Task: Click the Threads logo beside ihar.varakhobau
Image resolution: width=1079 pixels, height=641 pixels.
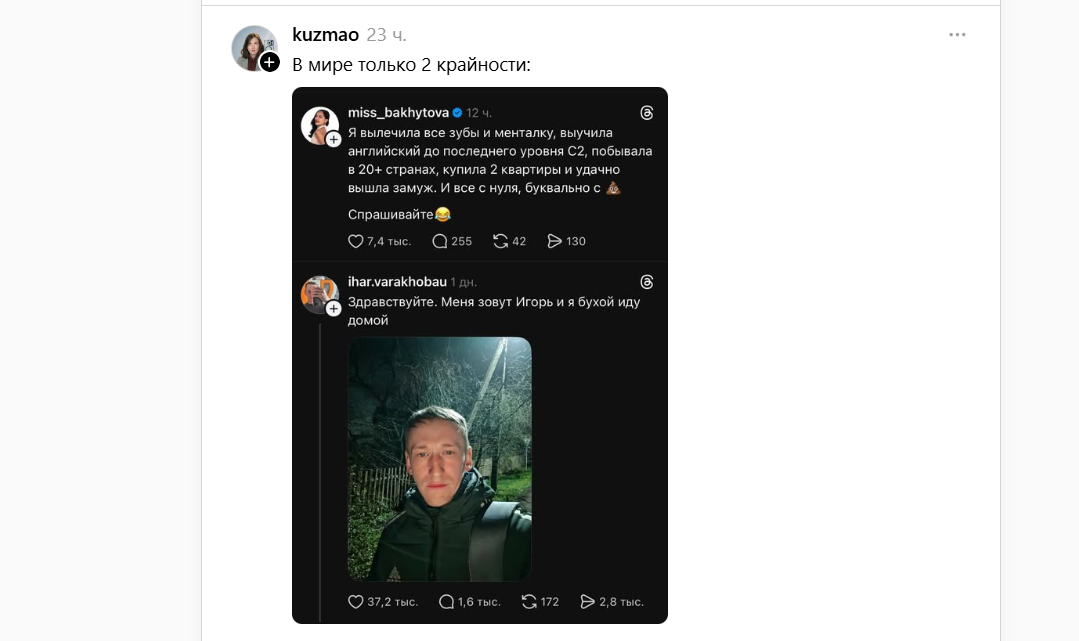Action: click(x=647, y=282)
